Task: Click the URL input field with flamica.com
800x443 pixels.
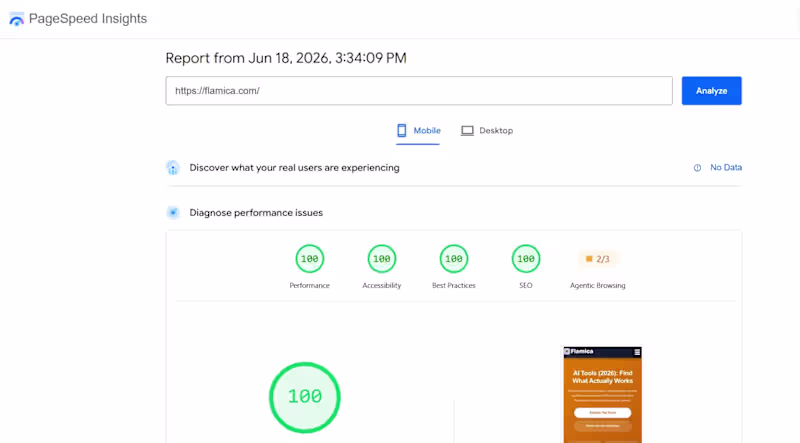Action: click(x=419, y=91)
